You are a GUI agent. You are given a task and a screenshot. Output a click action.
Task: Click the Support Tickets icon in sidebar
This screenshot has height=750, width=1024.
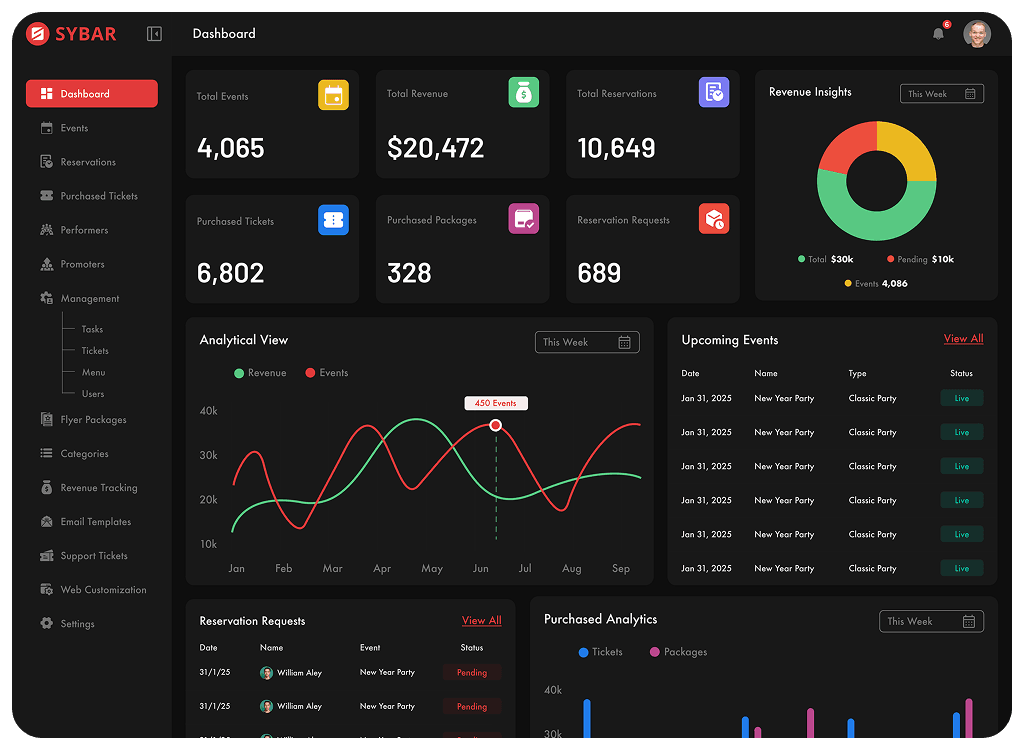click(46, 555)
